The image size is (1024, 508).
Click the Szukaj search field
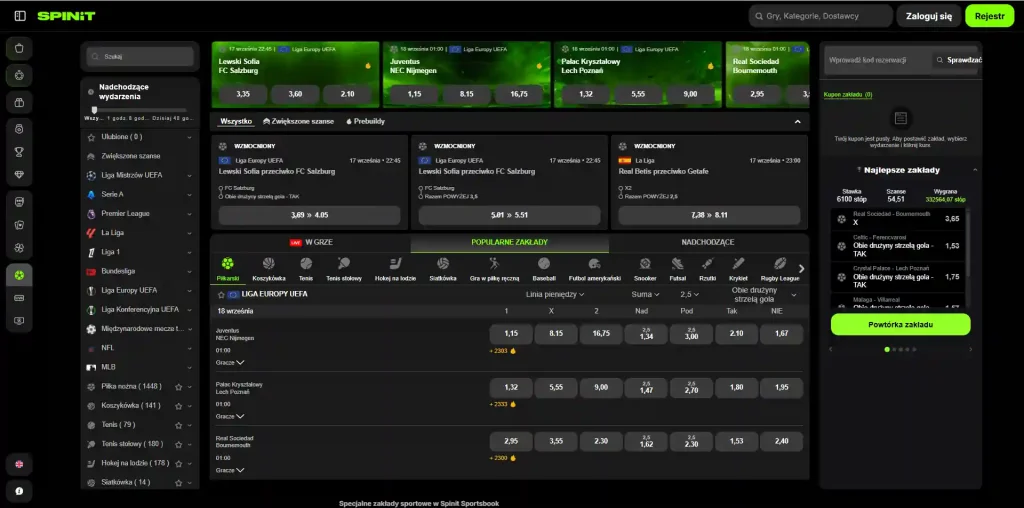pos(140,57)
